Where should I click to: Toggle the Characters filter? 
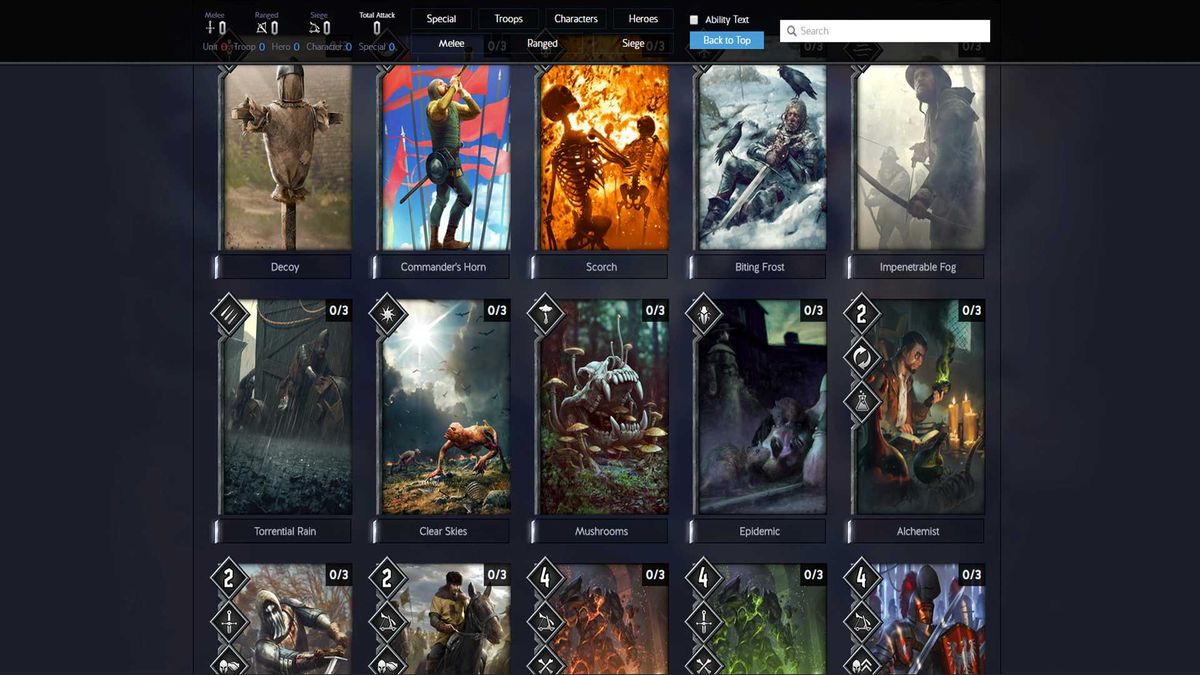576,19
